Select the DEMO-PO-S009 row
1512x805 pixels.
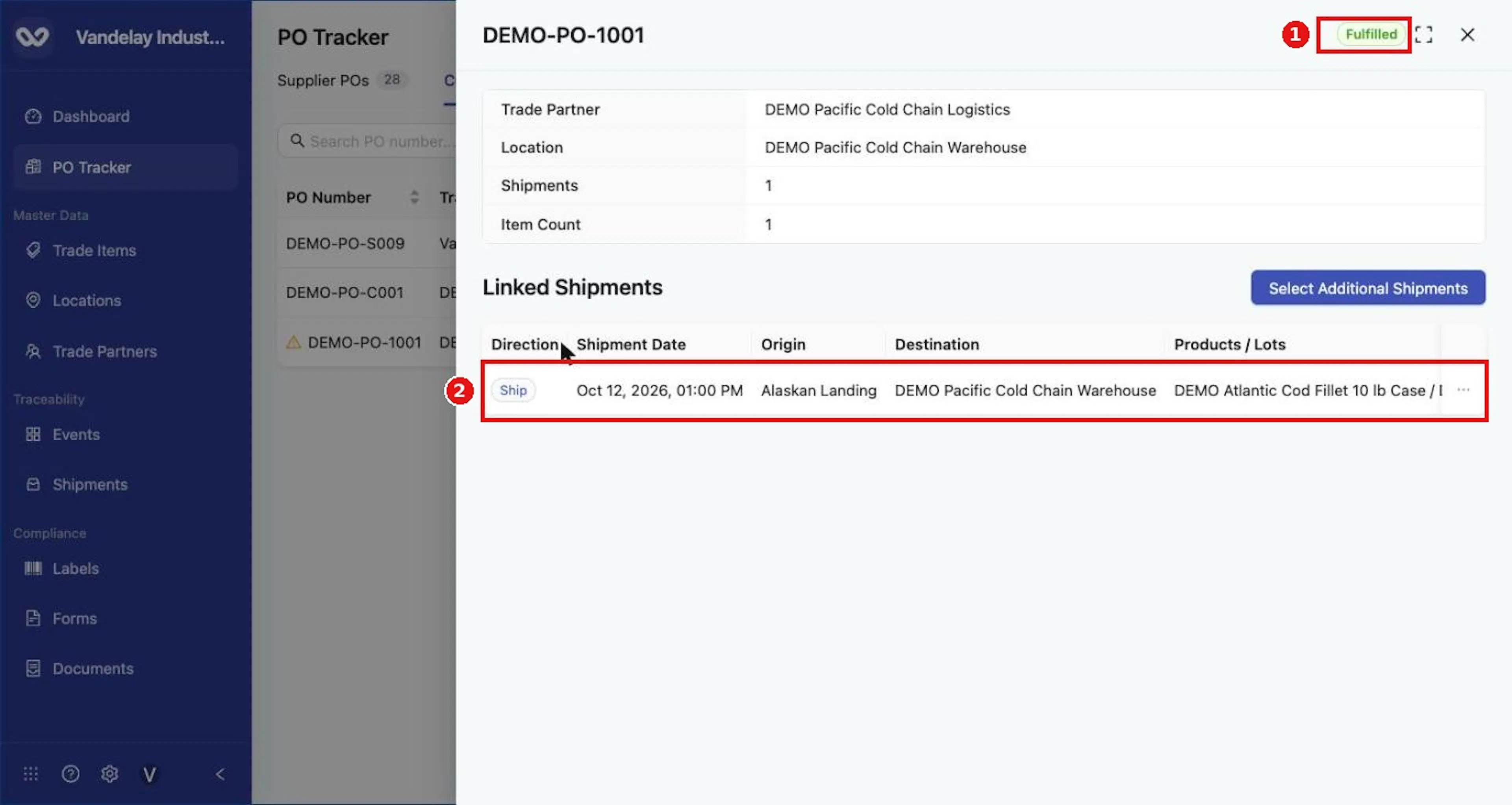(x=367, y=244)
